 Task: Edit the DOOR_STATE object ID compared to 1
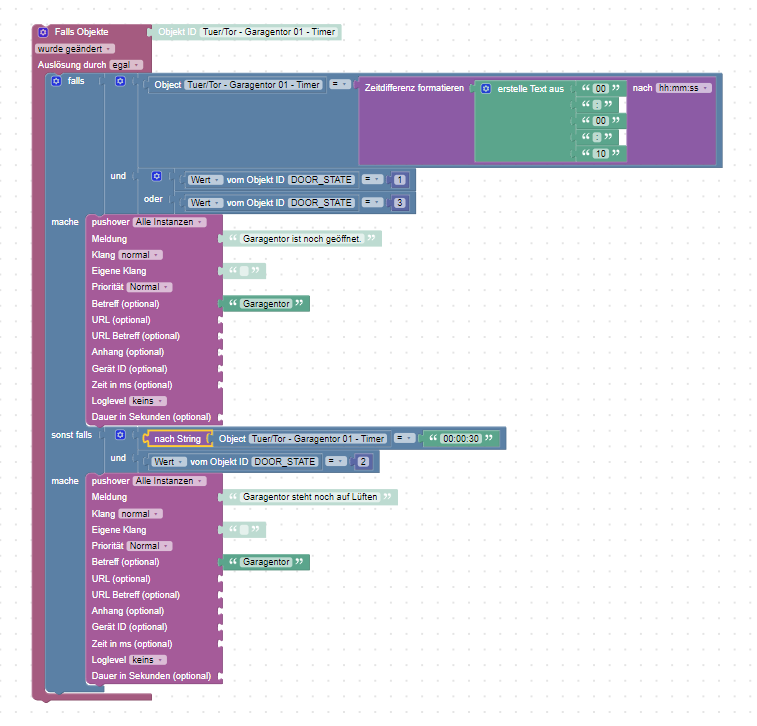point(322,180)
